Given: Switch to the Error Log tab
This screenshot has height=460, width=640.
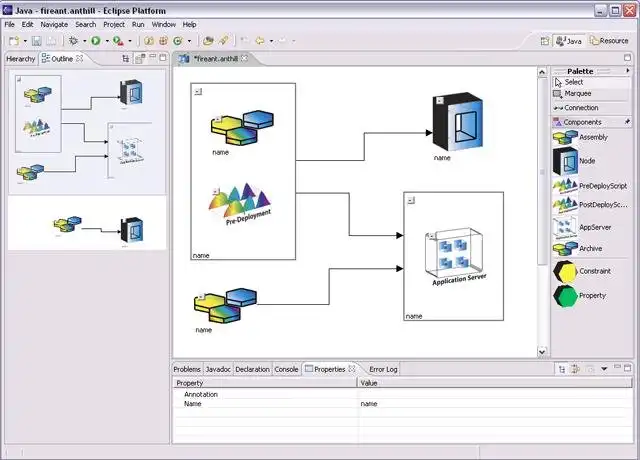Looking at the screenshot, I should pyautogui.click(x=383, y=369).
